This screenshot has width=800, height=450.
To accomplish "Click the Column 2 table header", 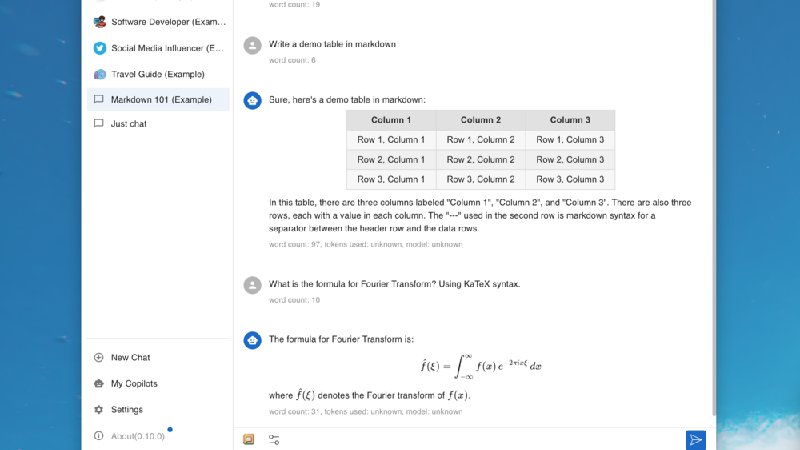I will coord(481,120).
